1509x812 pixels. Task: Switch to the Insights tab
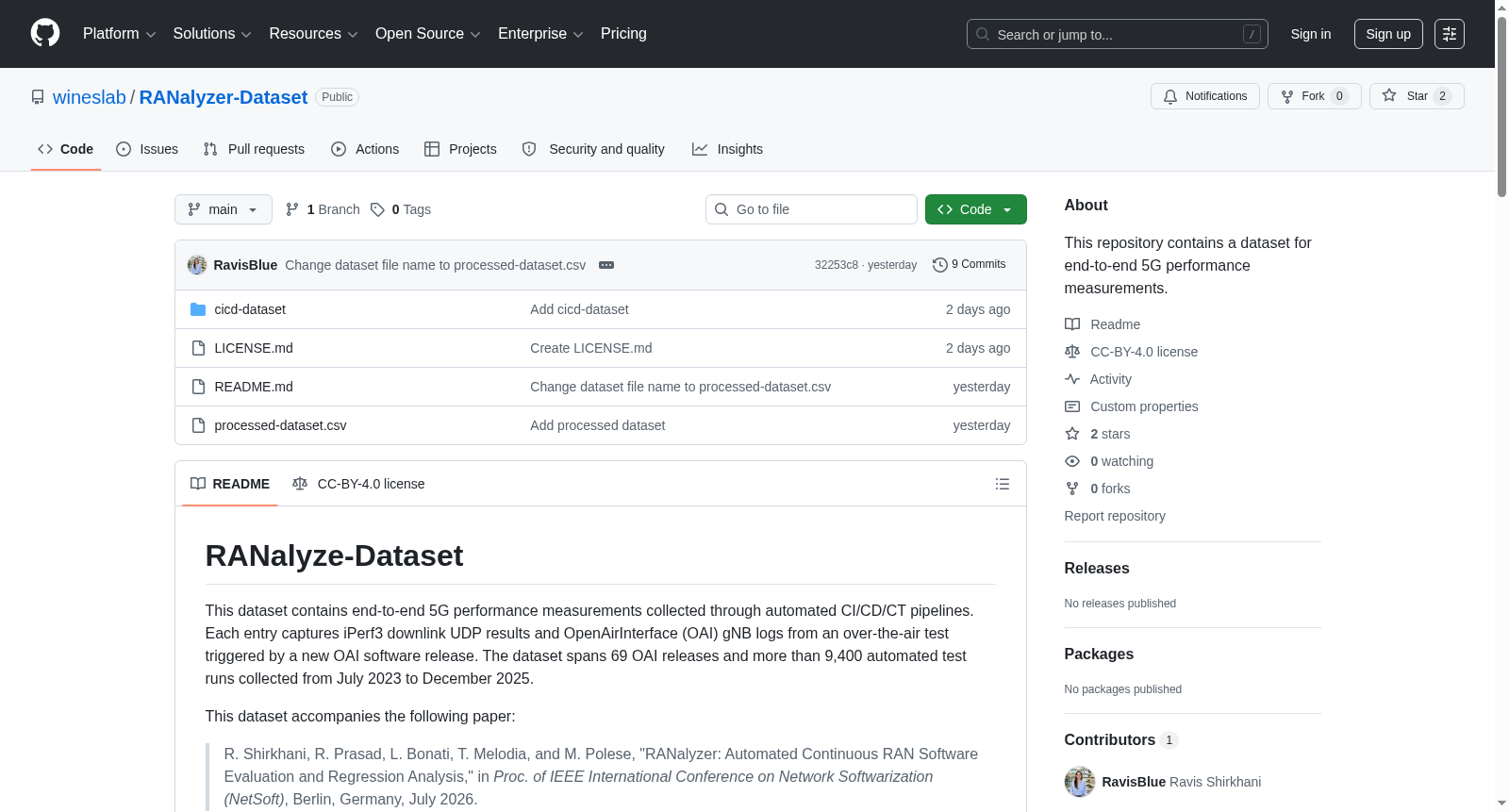coord(727,149)
